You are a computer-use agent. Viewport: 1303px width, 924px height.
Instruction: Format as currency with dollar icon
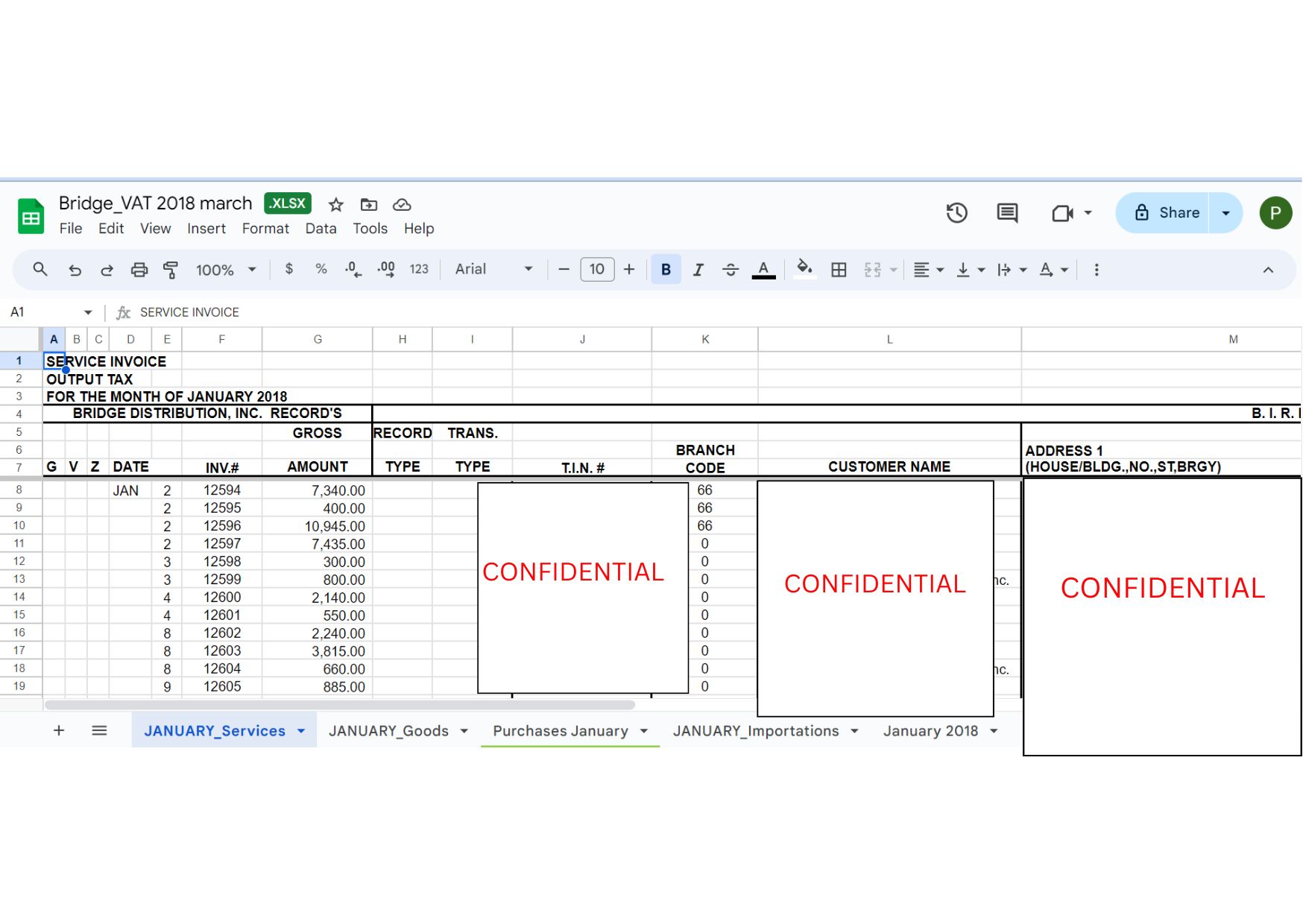(x=289, y=269)
